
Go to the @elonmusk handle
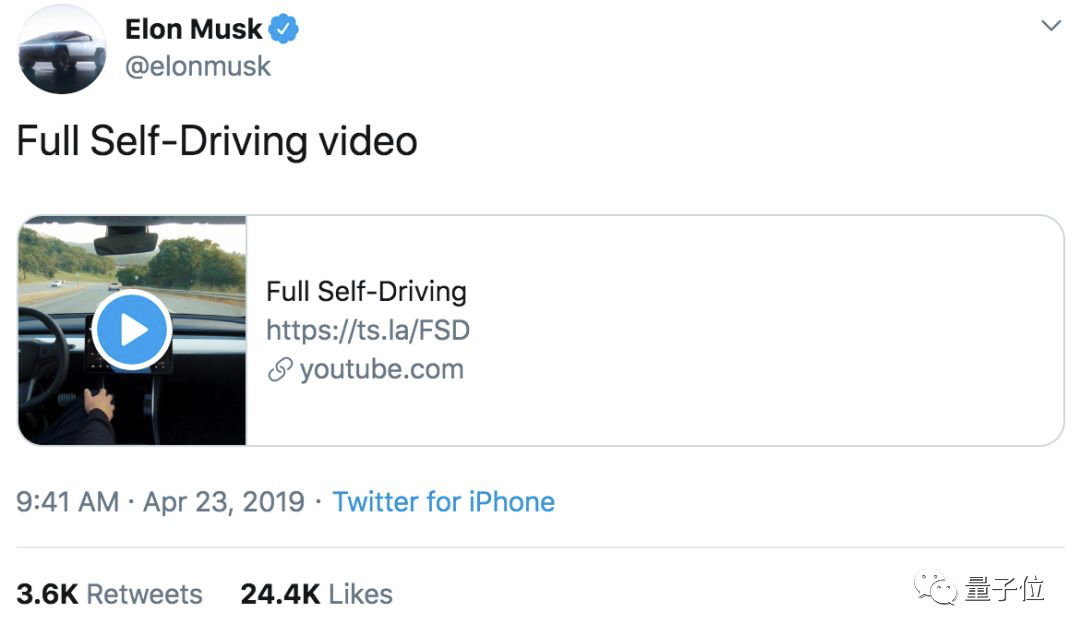coord(198,66)
